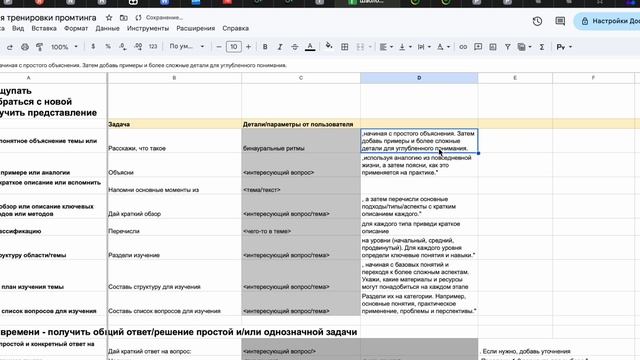This screenshot has width=640, height=360.
Task: Click the font size field showing 10
Action: point(233,47)
